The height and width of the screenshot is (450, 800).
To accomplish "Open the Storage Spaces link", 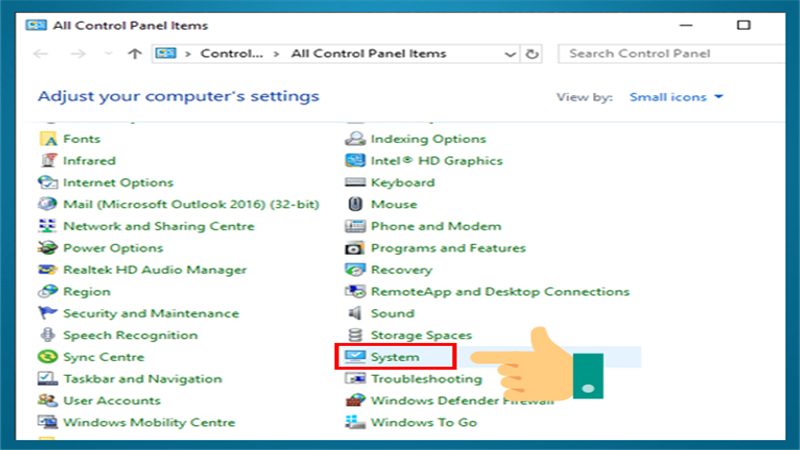I will (421, 335).
